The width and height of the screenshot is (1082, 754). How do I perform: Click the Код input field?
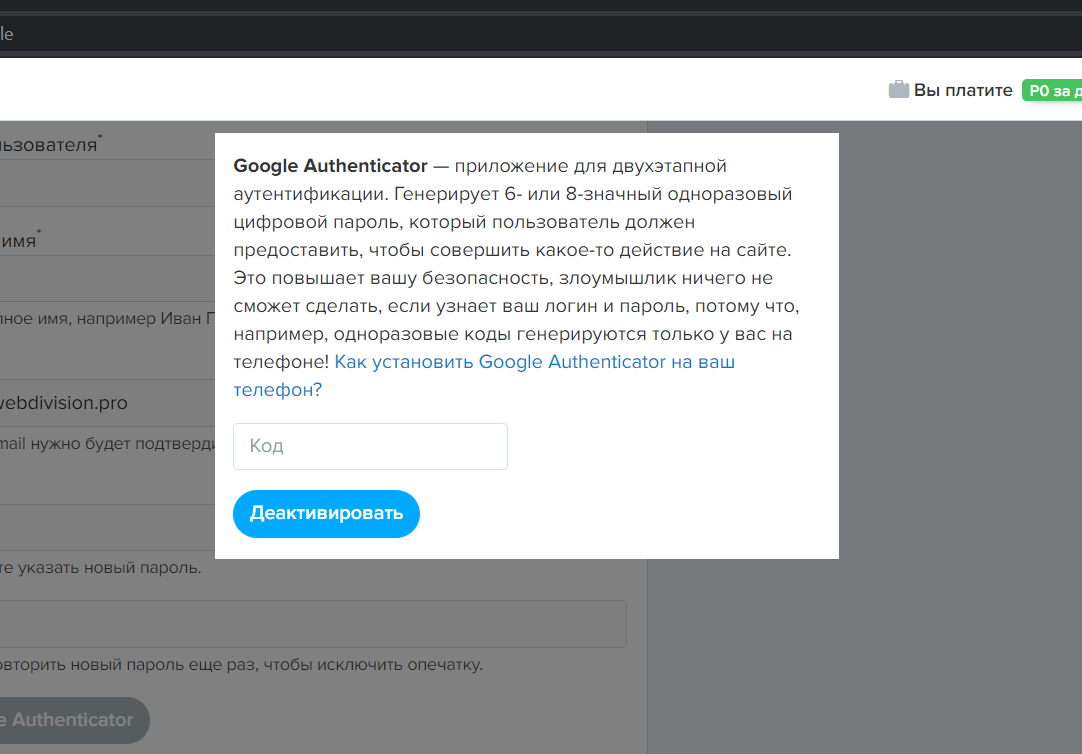[370, 446]
